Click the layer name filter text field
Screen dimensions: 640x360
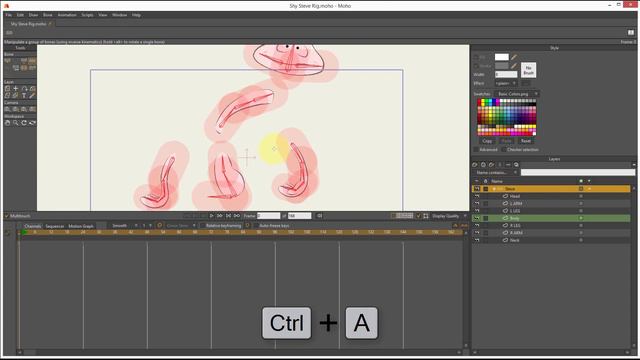[578, 173]
